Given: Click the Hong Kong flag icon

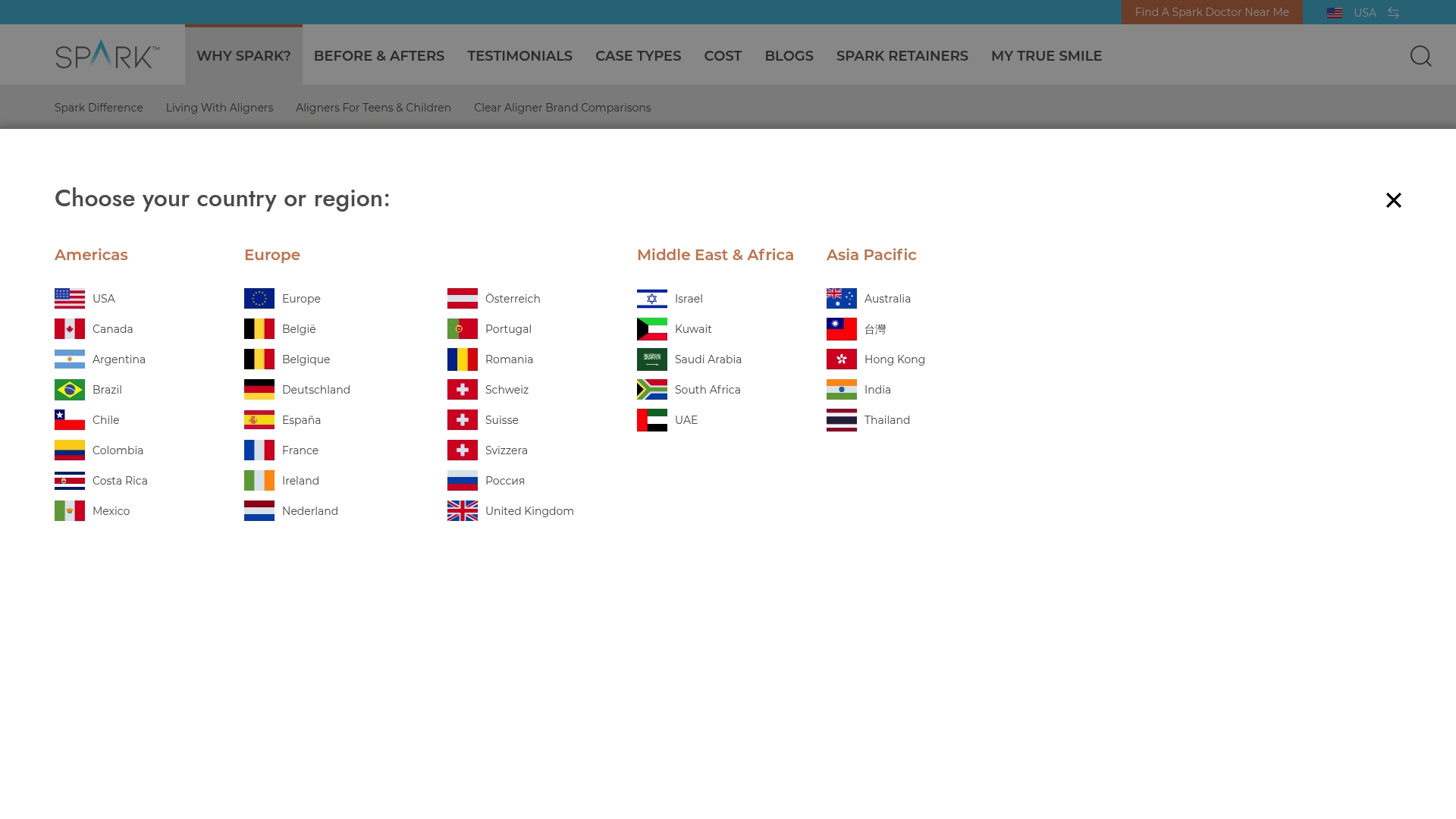Looking at the screenshot, I should click(842, 359).
